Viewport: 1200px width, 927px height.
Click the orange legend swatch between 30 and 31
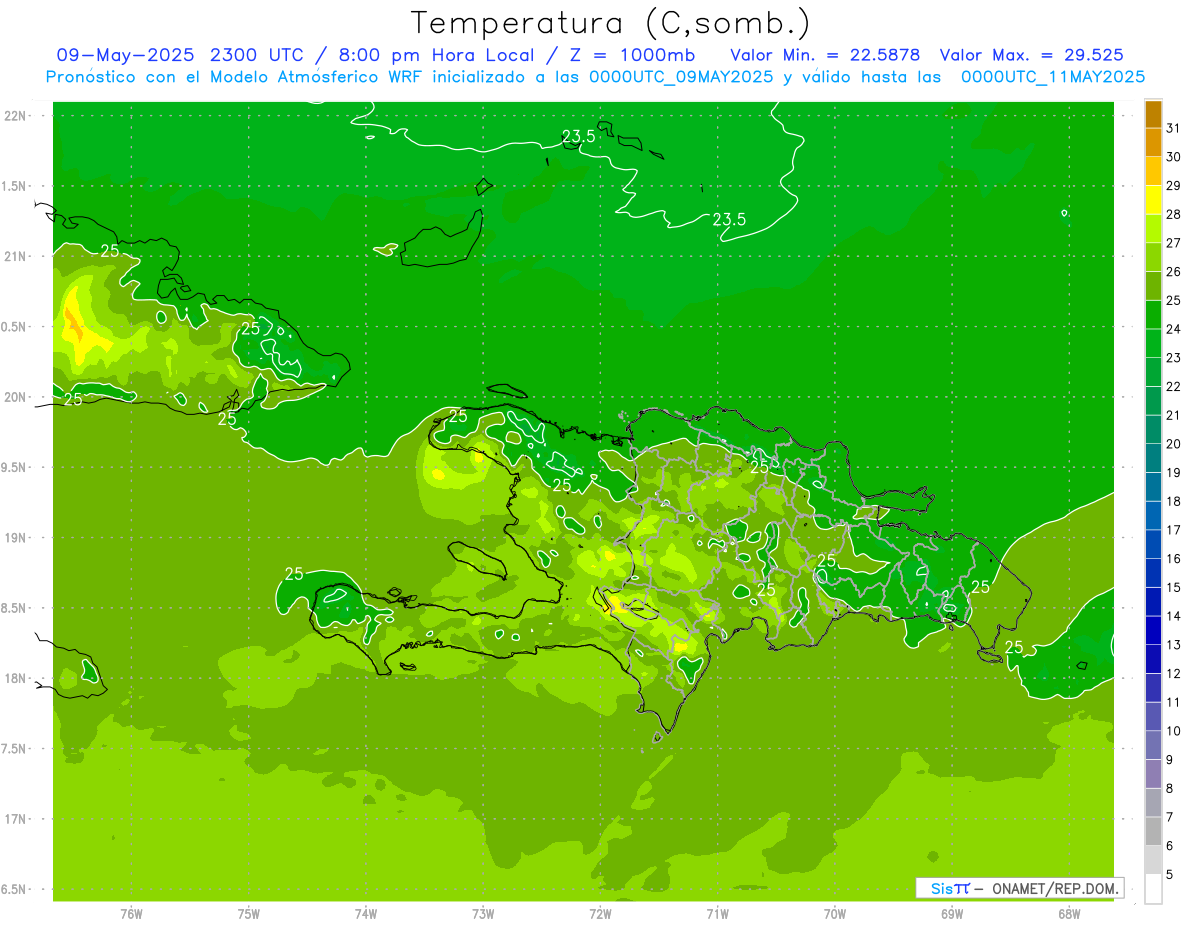tap(1153, 143)
